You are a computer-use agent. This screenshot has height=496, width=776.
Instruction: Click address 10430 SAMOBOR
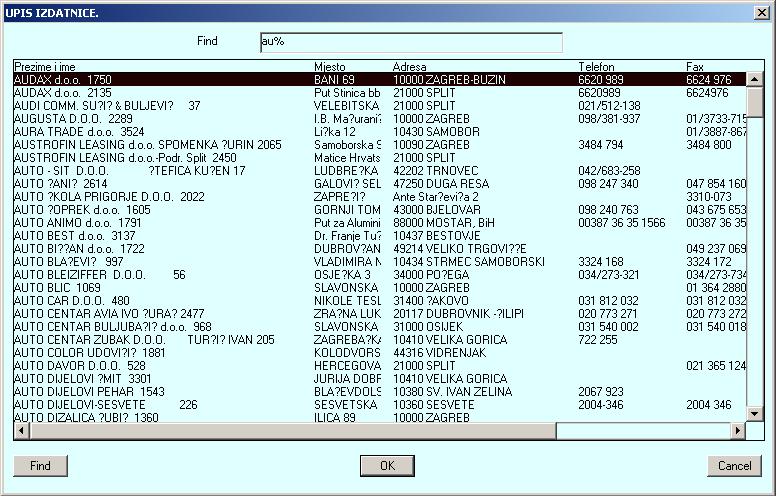coord(436,132)
